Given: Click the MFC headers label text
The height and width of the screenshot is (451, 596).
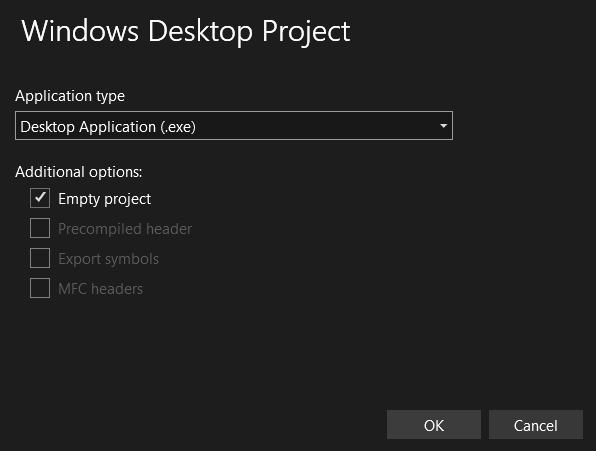Looking at the screenshot, I should tap(100, 289).
